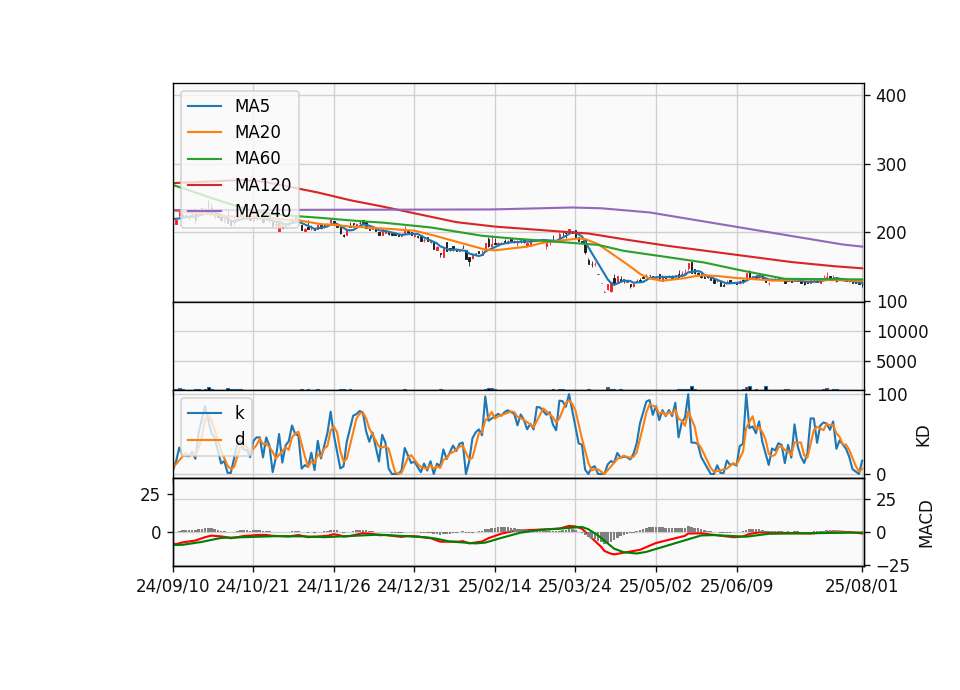Click the 10000 volume axis label
The image size is (960, 690).
902,332
